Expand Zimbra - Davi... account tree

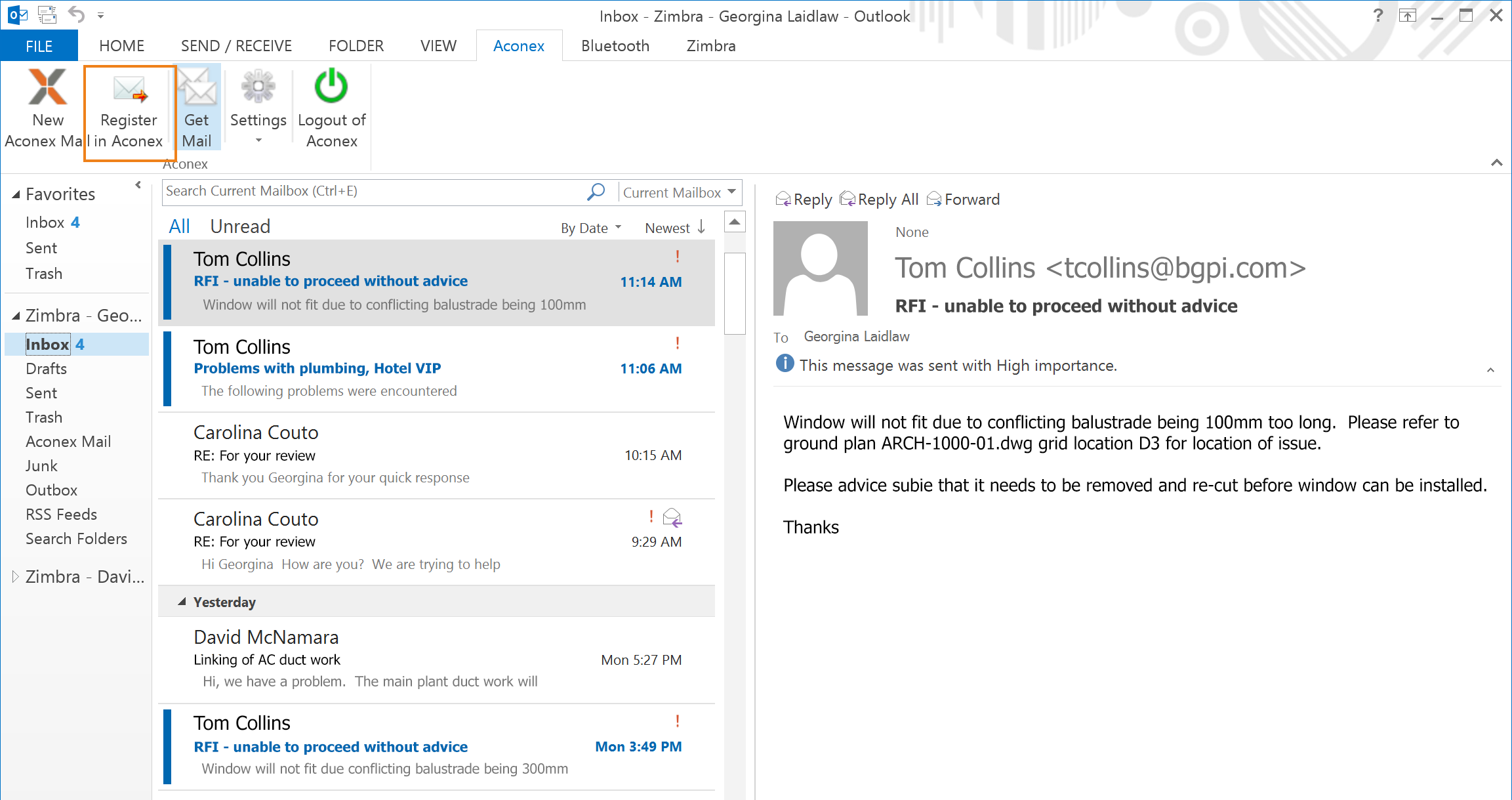click(15, 577)
